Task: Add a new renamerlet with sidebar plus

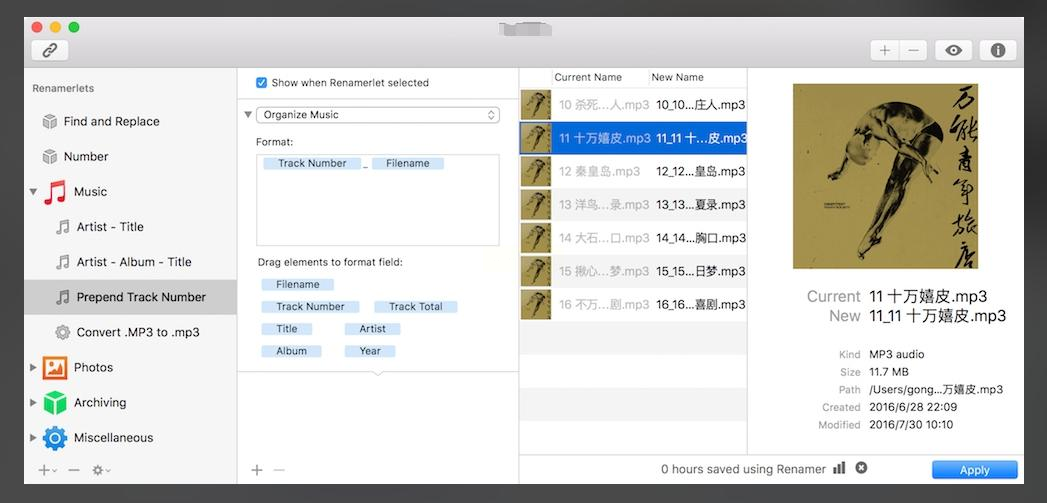Action: tap(46, 470)
